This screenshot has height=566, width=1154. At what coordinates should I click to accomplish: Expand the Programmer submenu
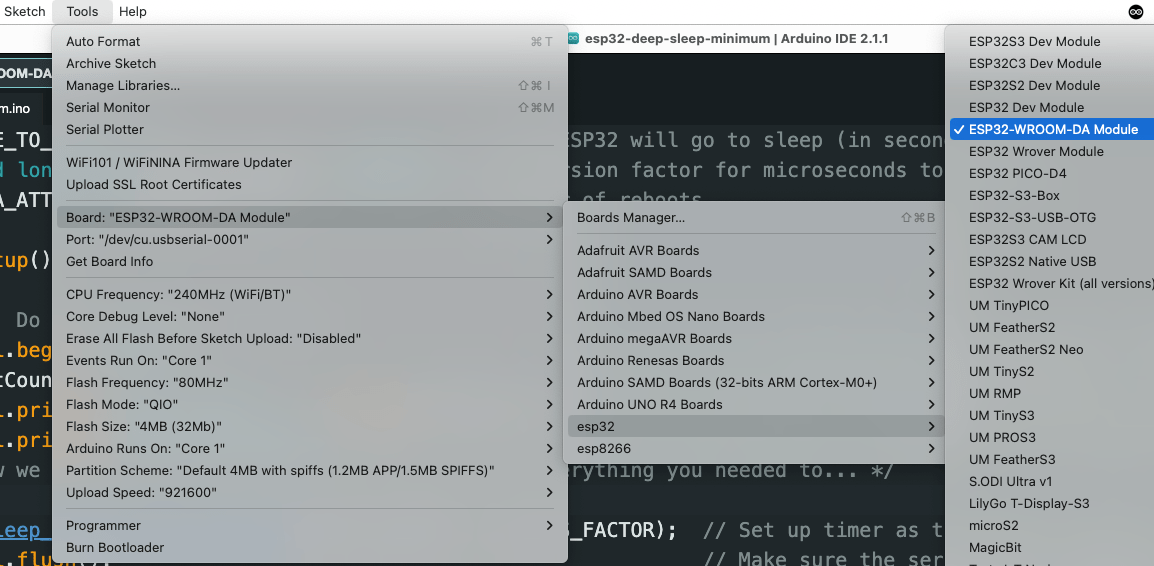click(x=310, y=526)
